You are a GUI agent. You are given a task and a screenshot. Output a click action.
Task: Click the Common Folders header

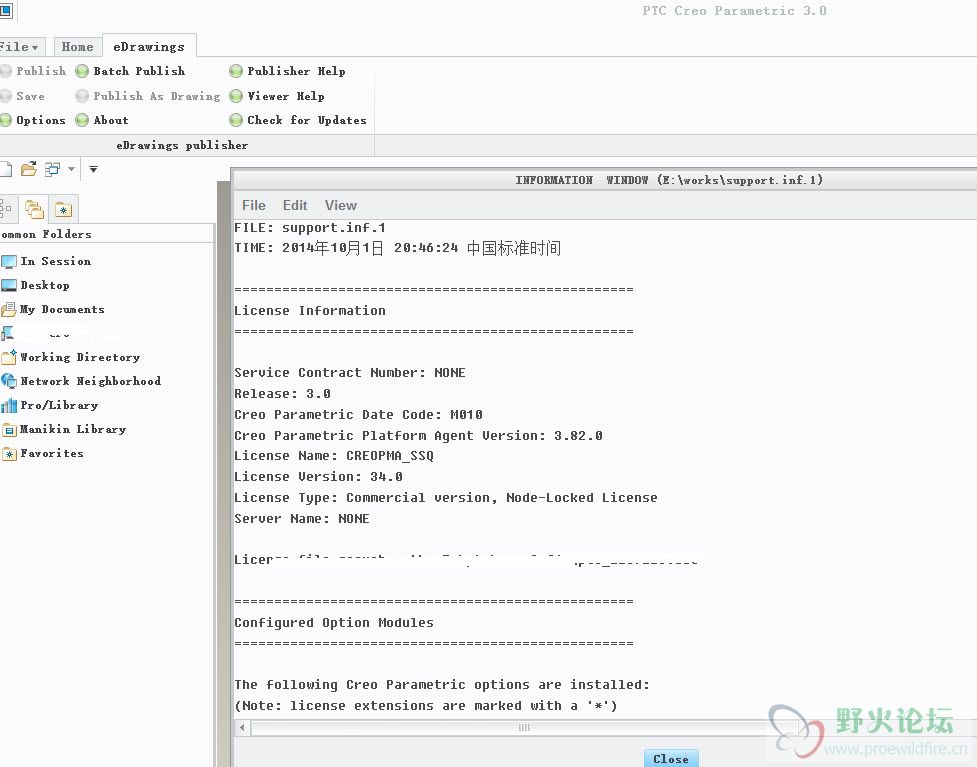[46, 234]
